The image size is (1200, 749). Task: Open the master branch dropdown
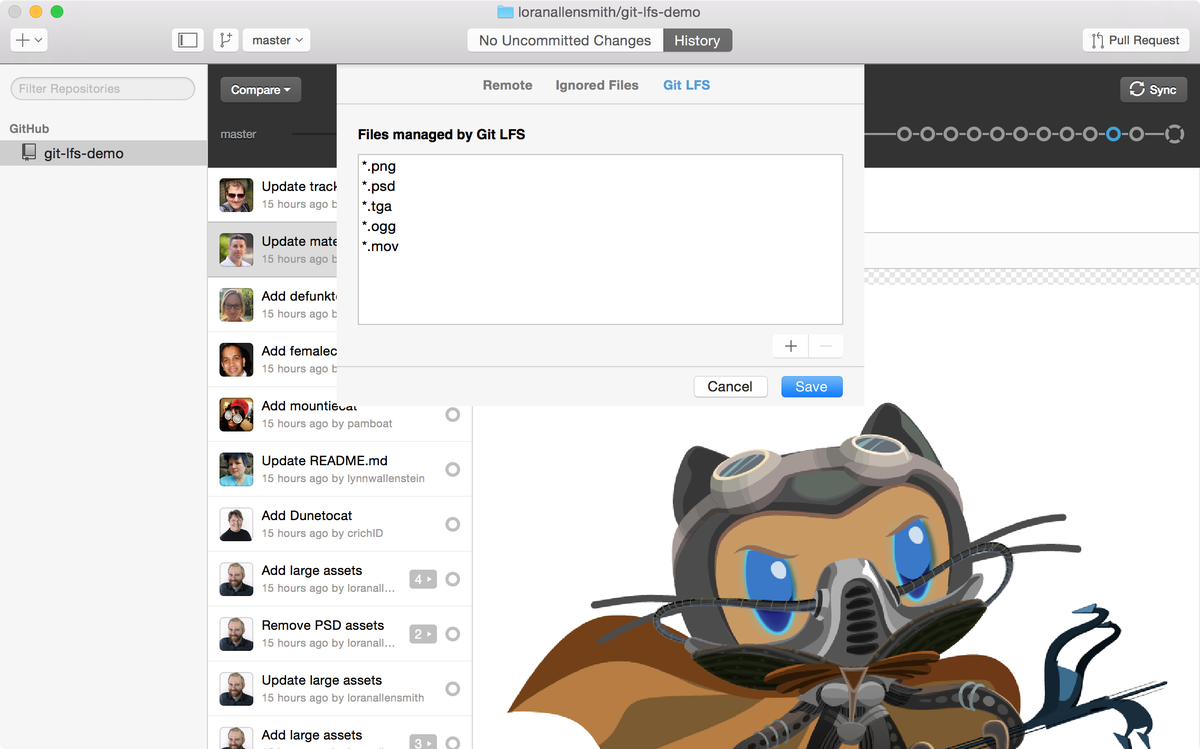point(276,39)
